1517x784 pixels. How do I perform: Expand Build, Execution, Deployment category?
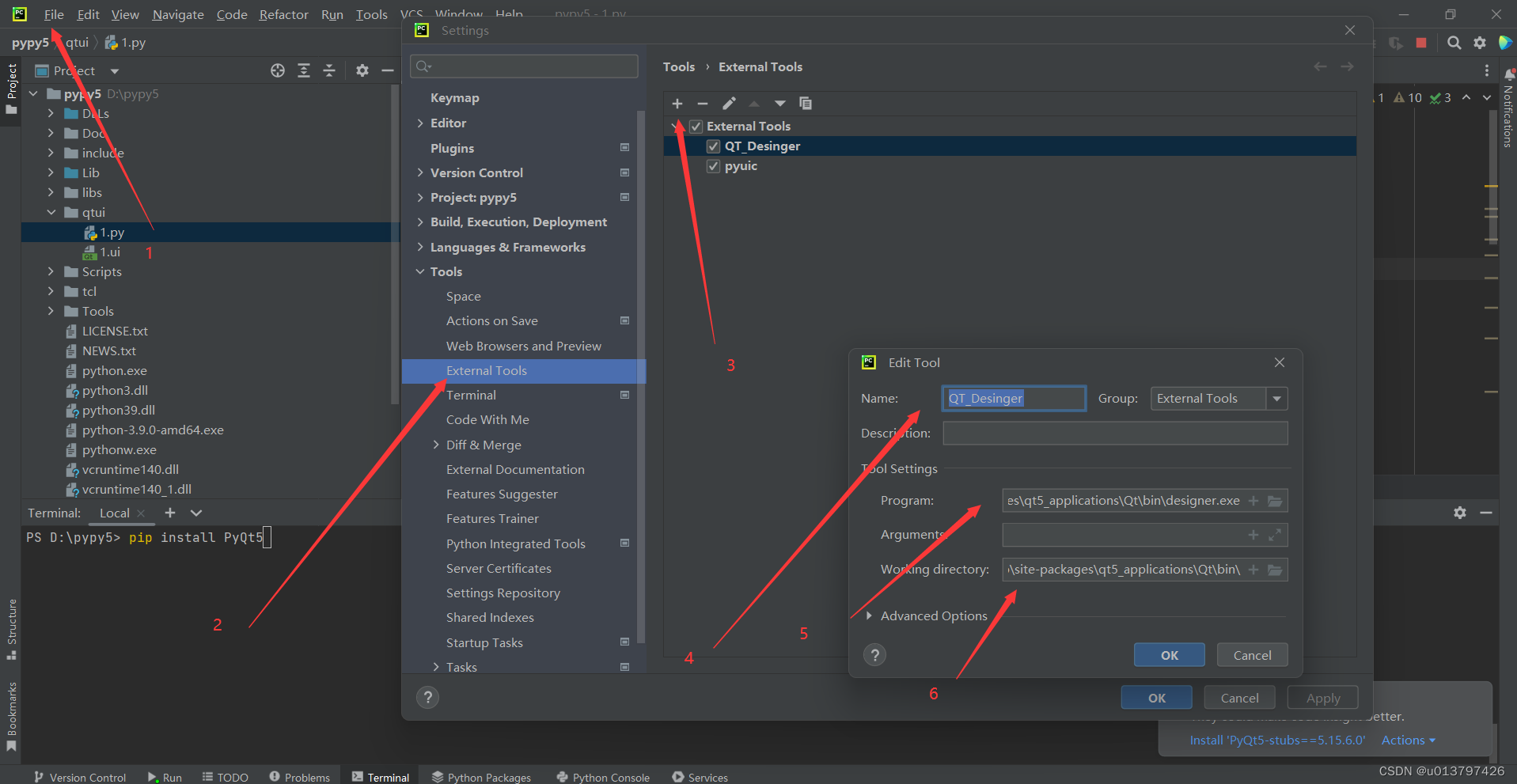point(420,222)
